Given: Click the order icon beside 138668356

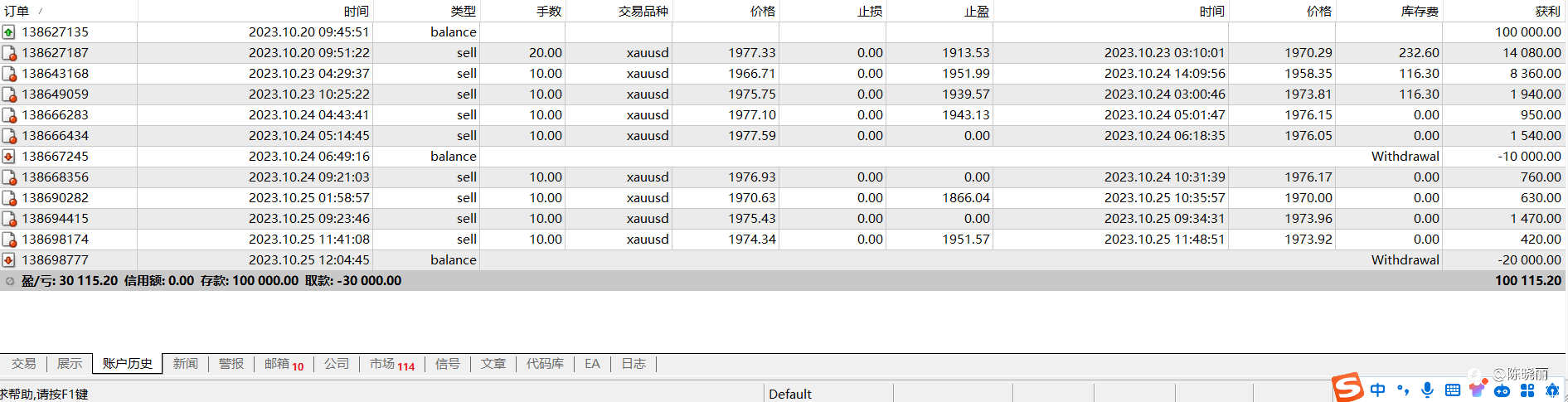Looking at the screenshot, I should [x=8, y=177].
